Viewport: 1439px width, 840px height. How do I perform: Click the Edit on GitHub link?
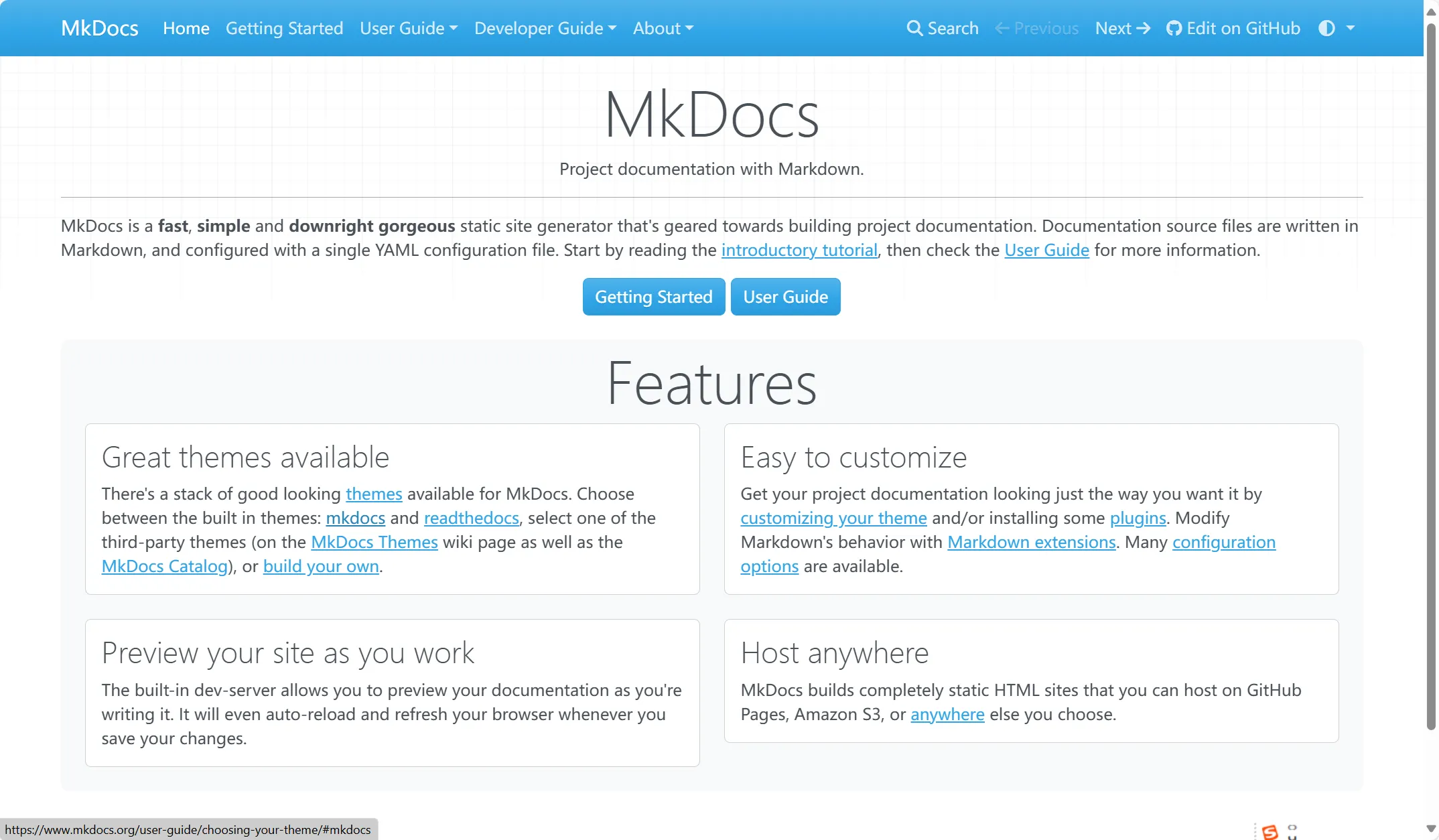(1233, 28)
